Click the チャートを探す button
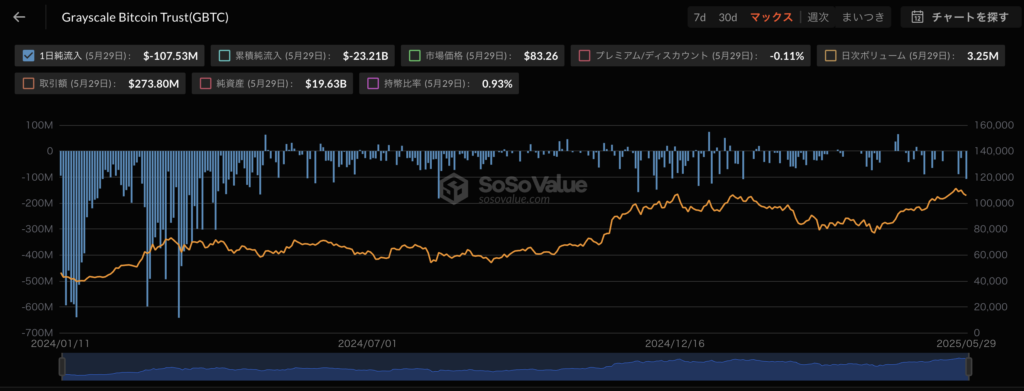 point(960,17)
